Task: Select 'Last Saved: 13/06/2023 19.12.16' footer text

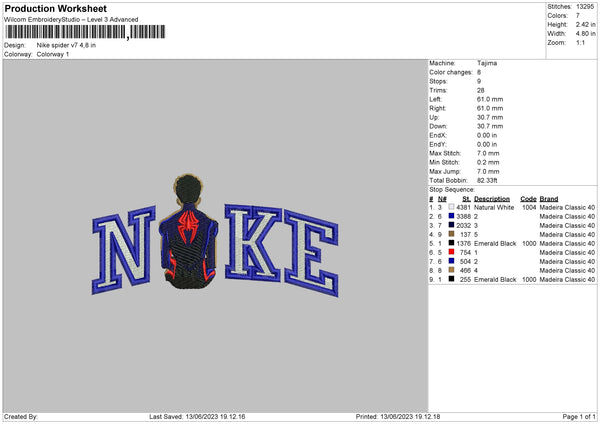Action: point(197,416)
